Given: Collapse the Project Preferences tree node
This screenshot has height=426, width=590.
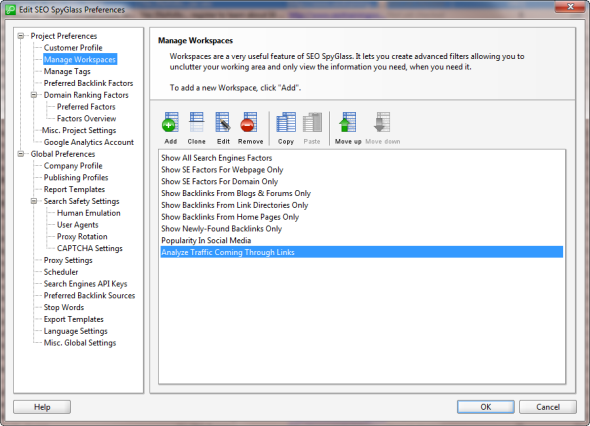Looking at the screenshot, I should 21,36.
